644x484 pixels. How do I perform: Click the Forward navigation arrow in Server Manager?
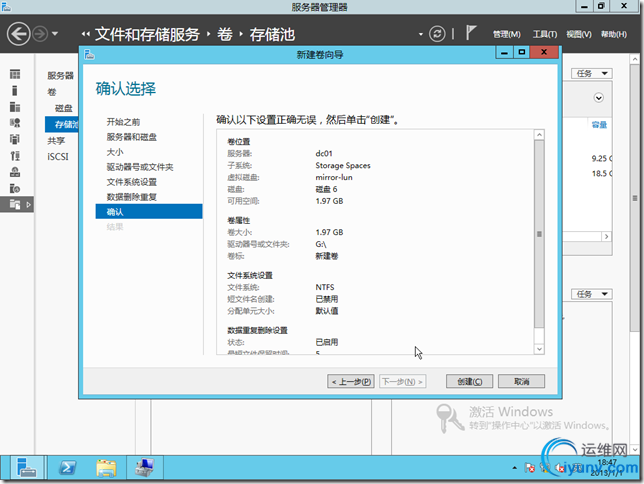click(x=40, y=34)
